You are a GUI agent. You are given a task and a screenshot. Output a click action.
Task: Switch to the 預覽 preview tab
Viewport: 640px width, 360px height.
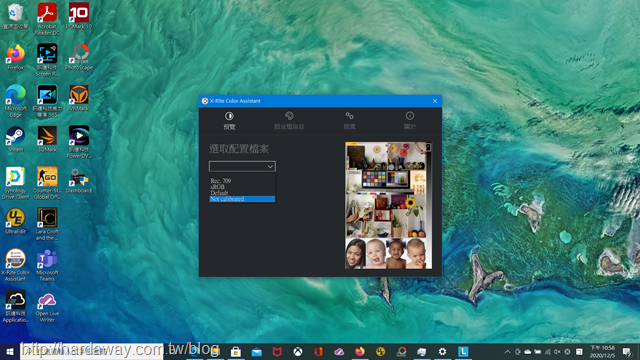coord(229,121)
